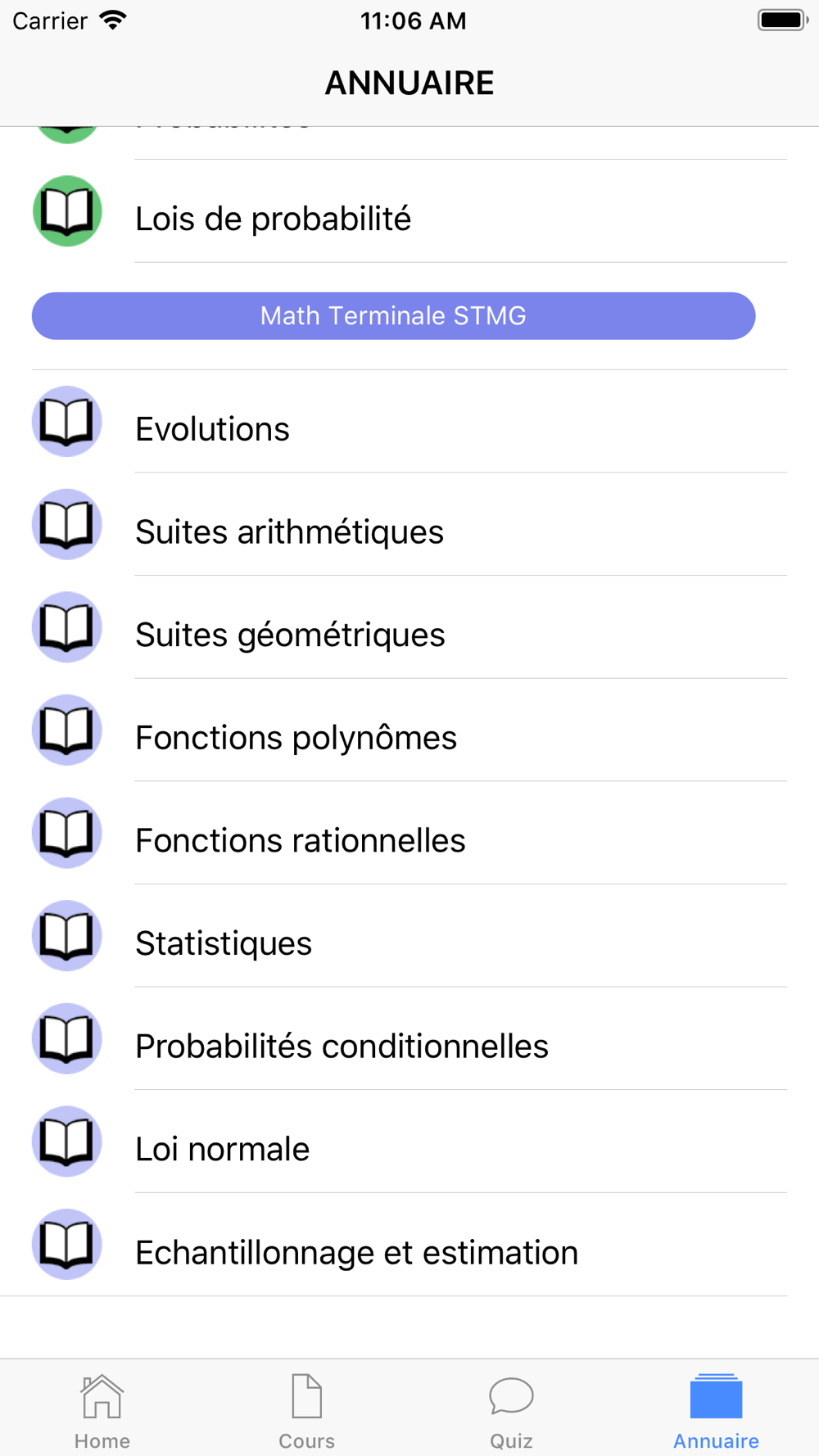Tap the book icon beside Suites géométriques
The width and height of the screenshot is (819, 1456).
pos(67,627)
